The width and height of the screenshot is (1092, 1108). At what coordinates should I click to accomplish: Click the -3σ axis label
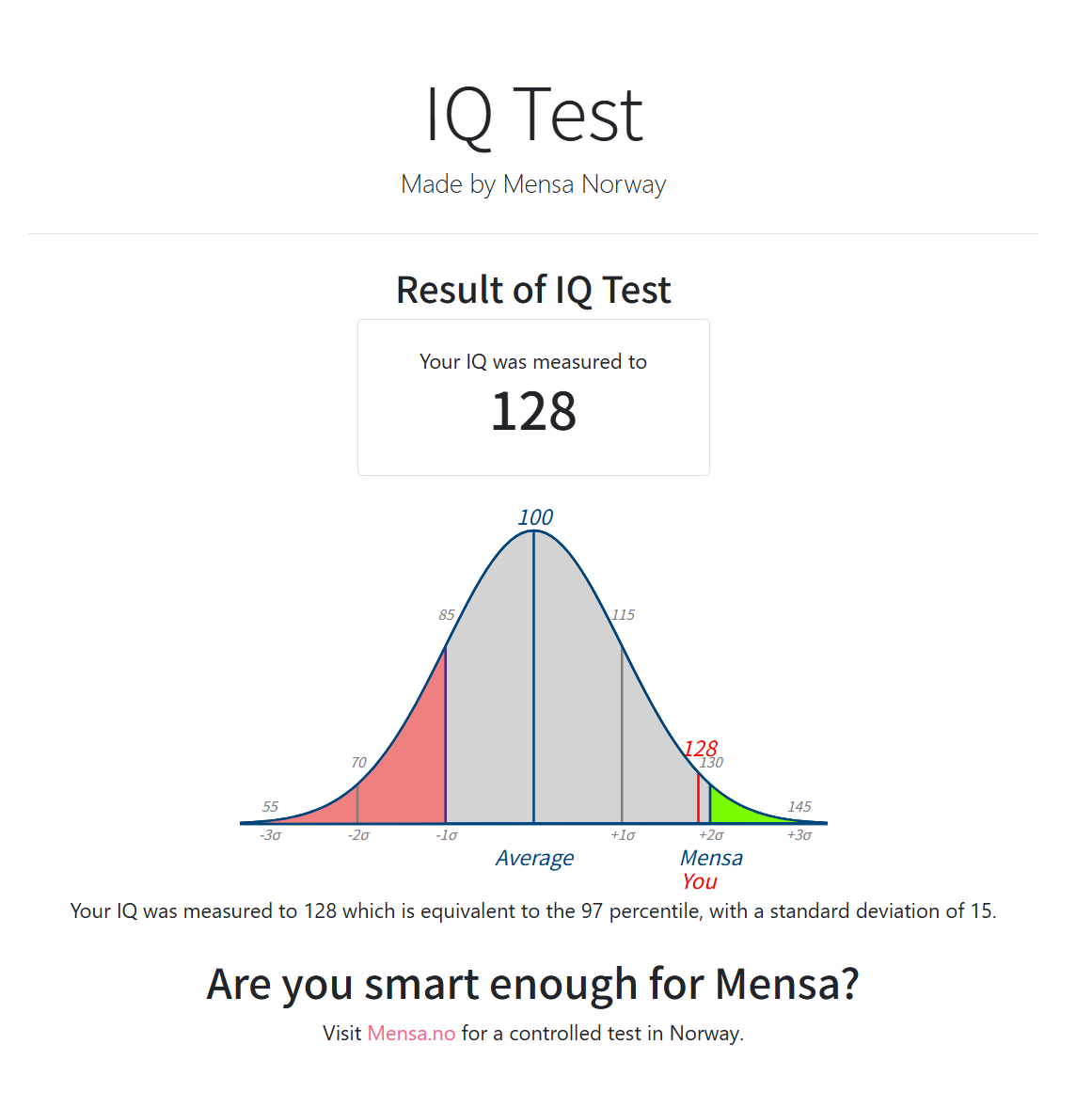click(x=270, y=835)
